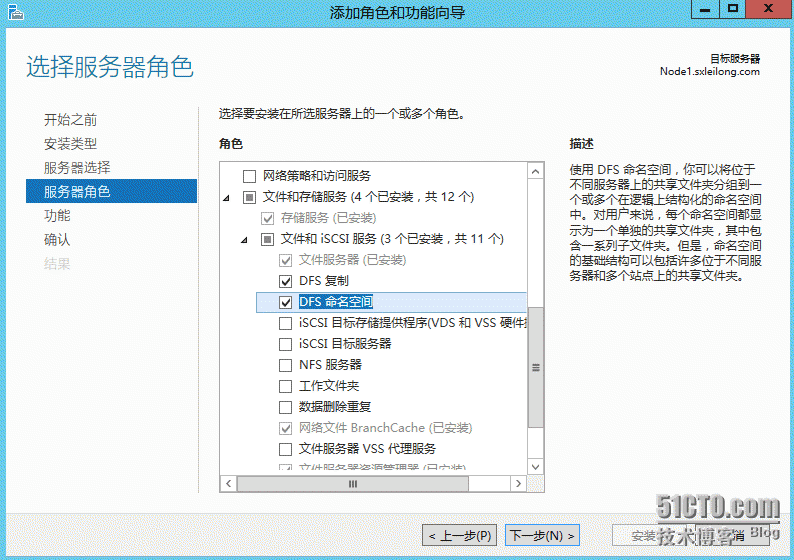Check iSCSI 目标存储提供程序 checkbox
Viewport: 794px width, 560px height.
tap(286, 323)
